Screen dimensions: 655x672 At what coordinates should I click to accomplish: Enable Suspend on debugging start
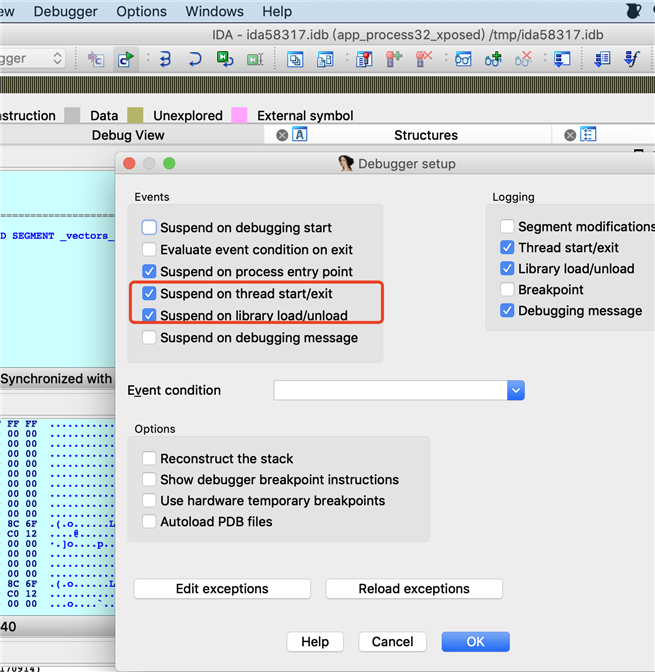coord(149,228)
